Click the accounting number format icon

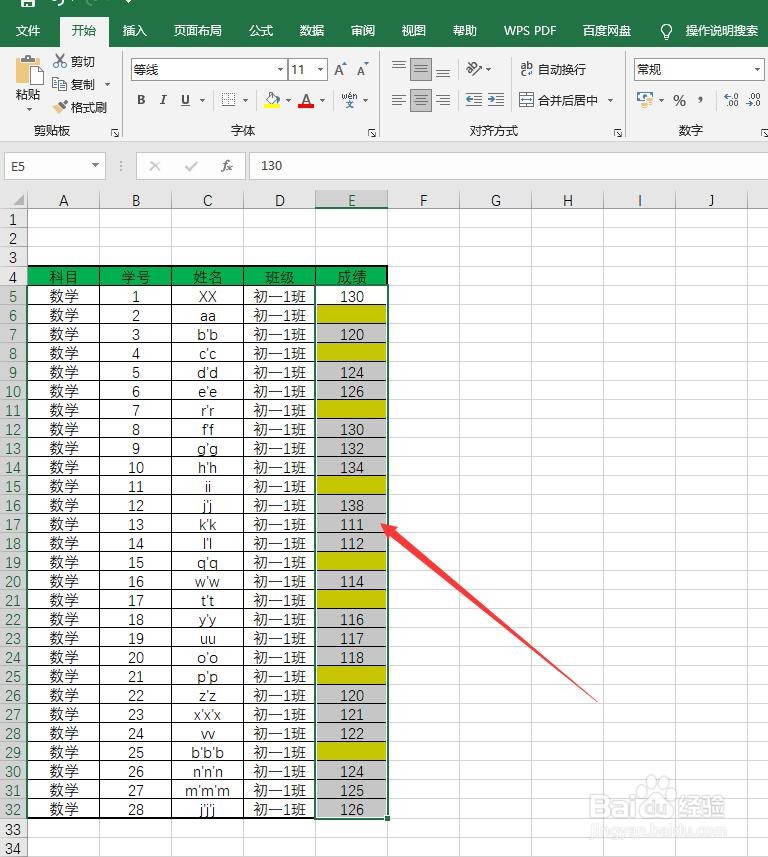point(645,99)
